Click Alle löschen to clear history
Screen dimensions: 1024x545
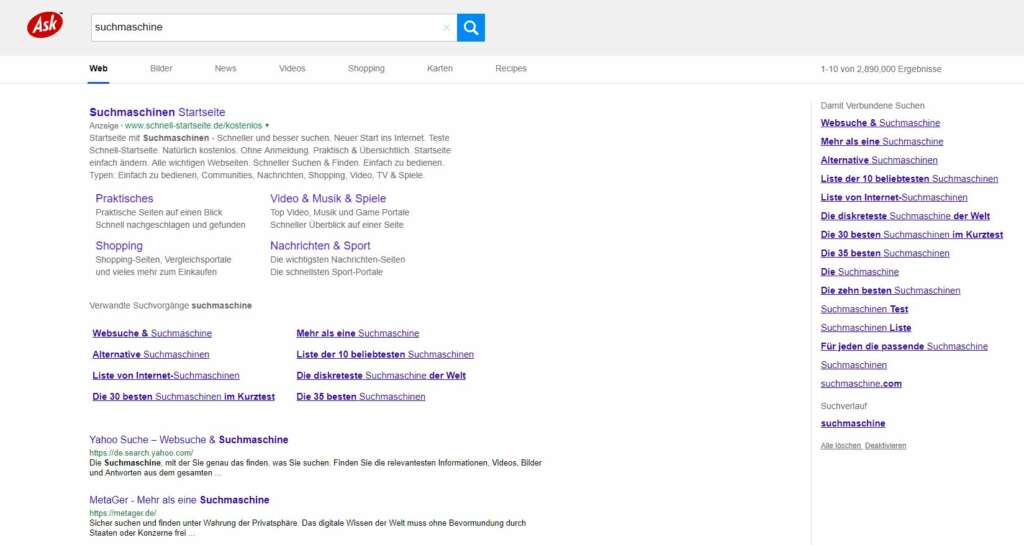click(x=840, y=446)
